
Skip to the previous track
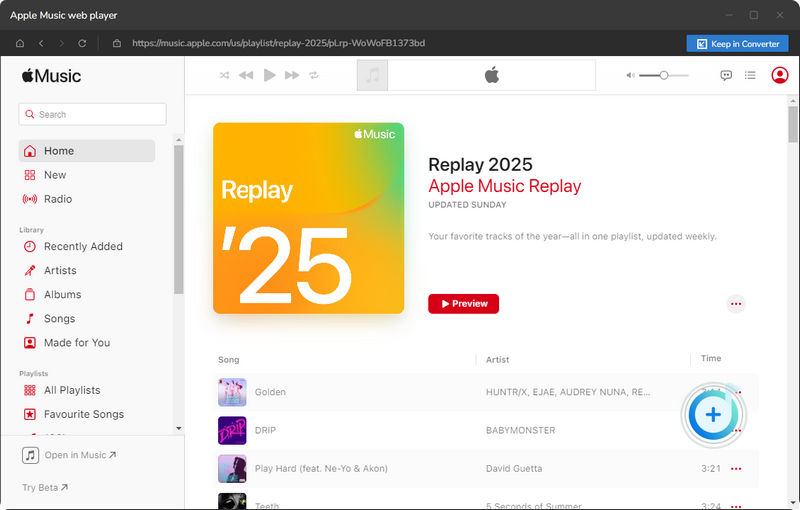[246, 75]
